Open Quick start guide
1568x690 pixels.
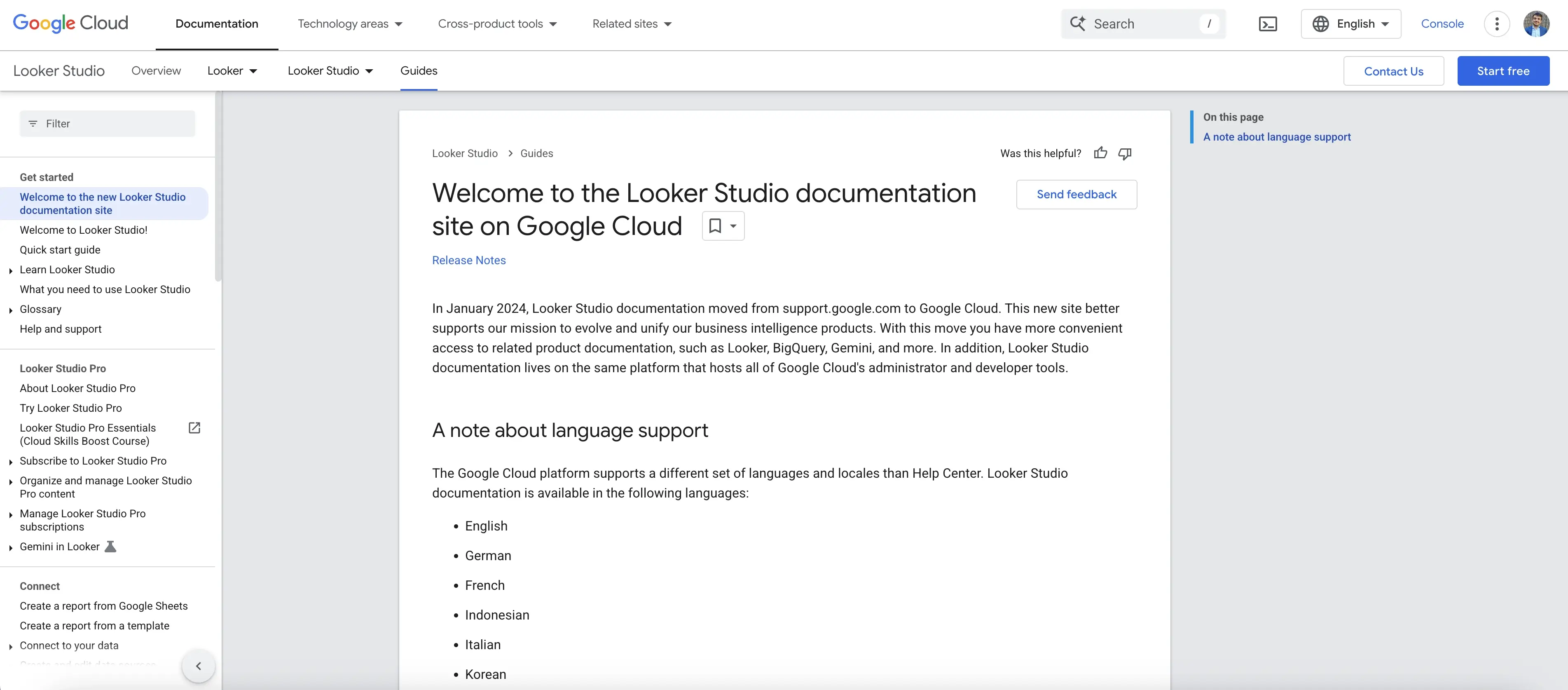(60, 250)
